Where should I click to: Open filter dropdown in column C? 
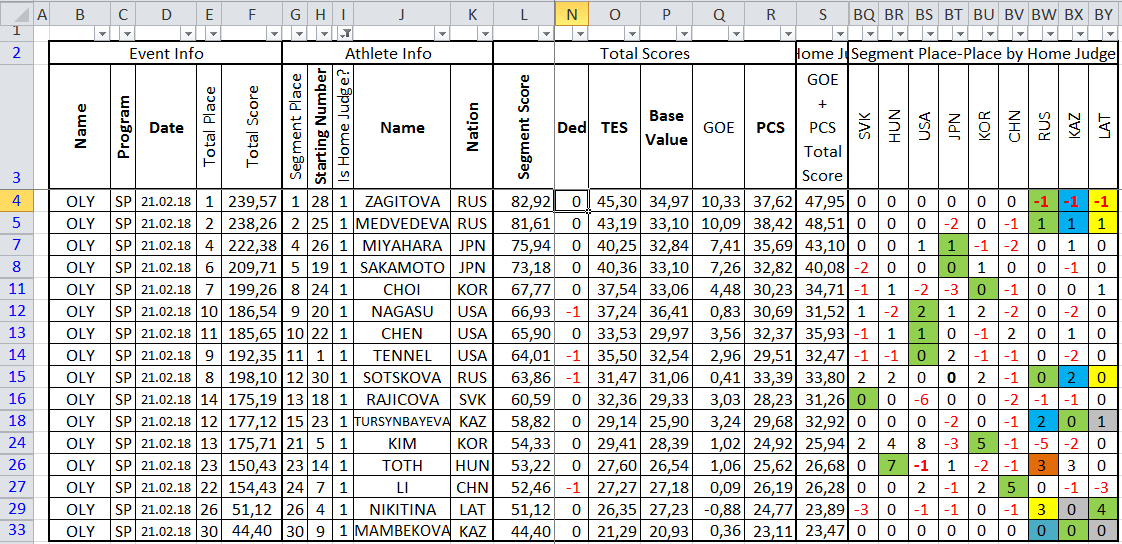point(127,34)
